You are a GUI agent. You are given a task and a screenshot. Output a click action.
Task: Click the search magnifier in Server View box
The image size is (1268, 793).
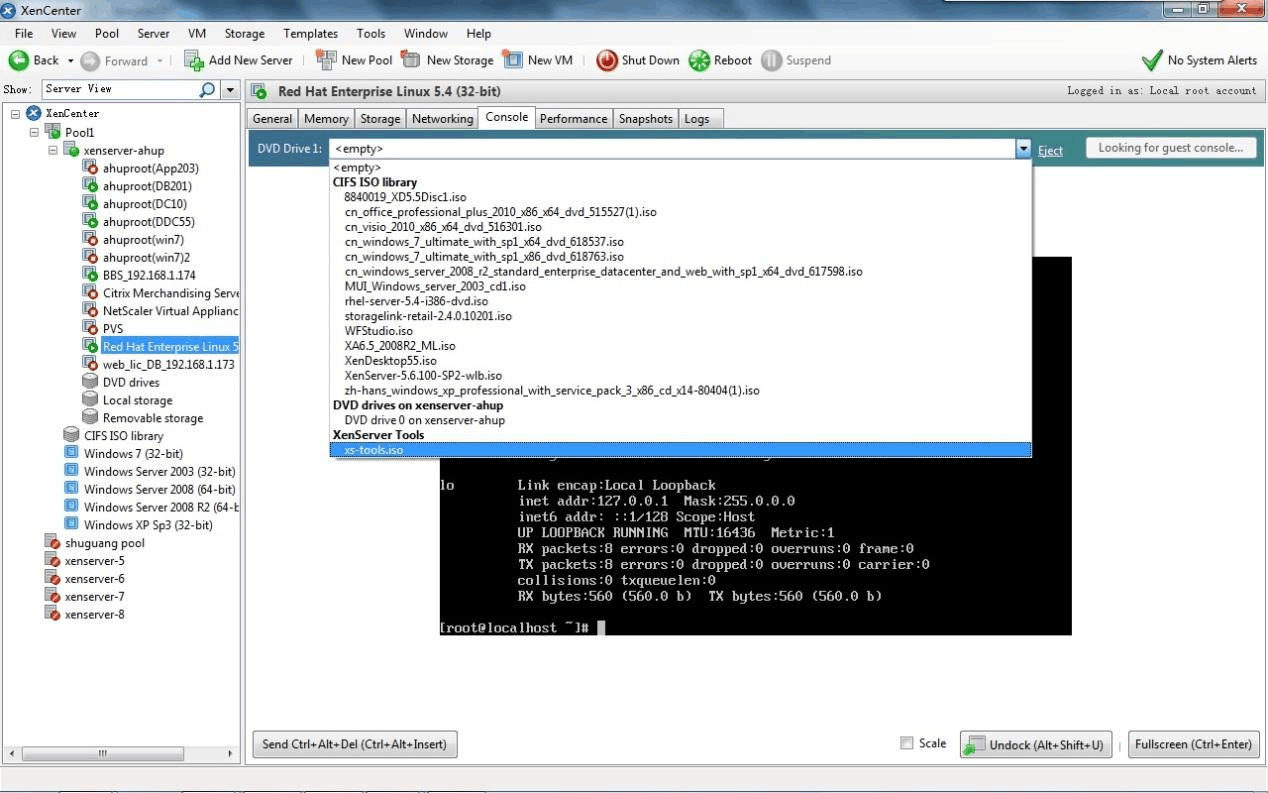click(207, 90)
